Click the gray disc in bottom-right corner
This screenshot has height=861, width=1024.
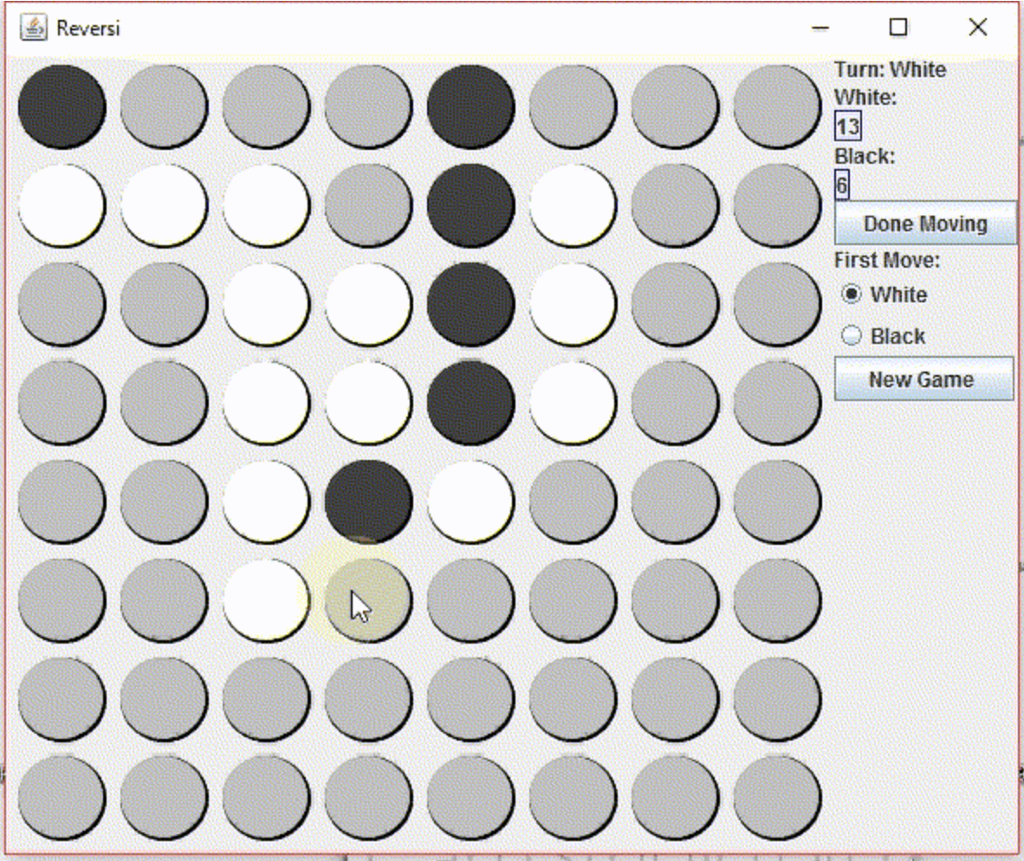[776, 798]
